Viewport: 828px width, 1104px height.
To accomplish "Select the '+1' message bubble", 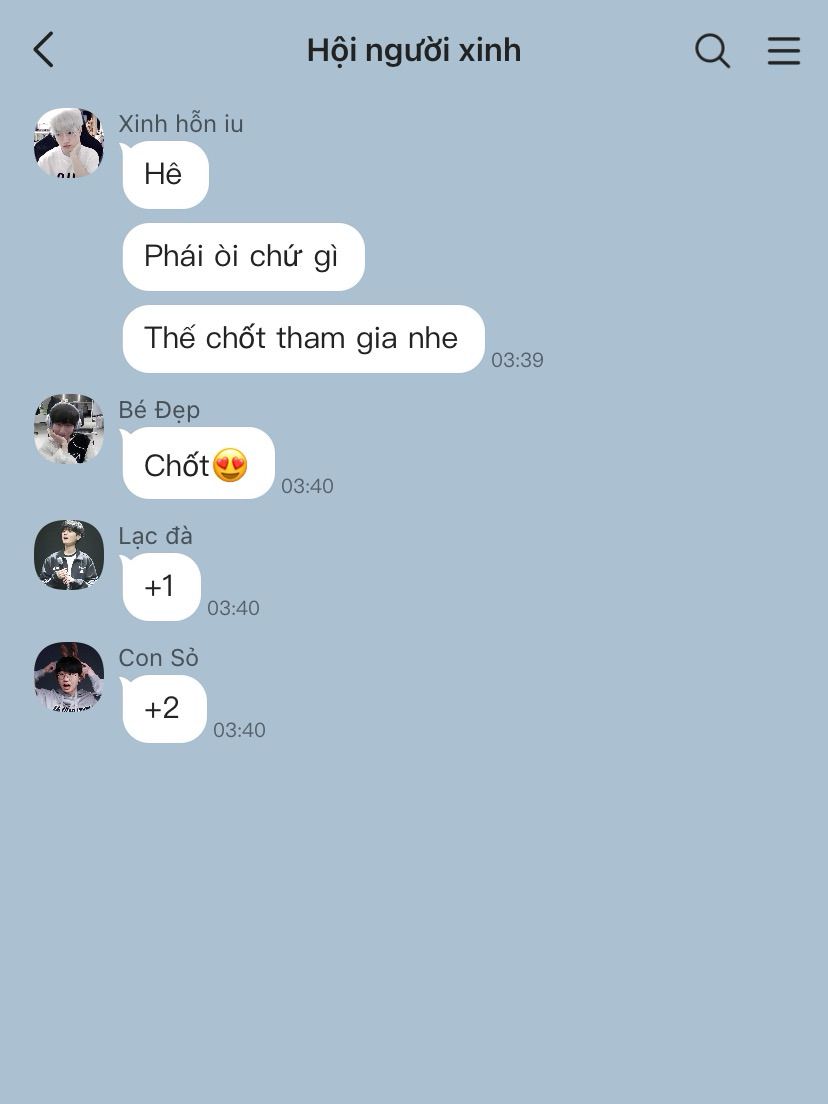I will coord(161,587).
